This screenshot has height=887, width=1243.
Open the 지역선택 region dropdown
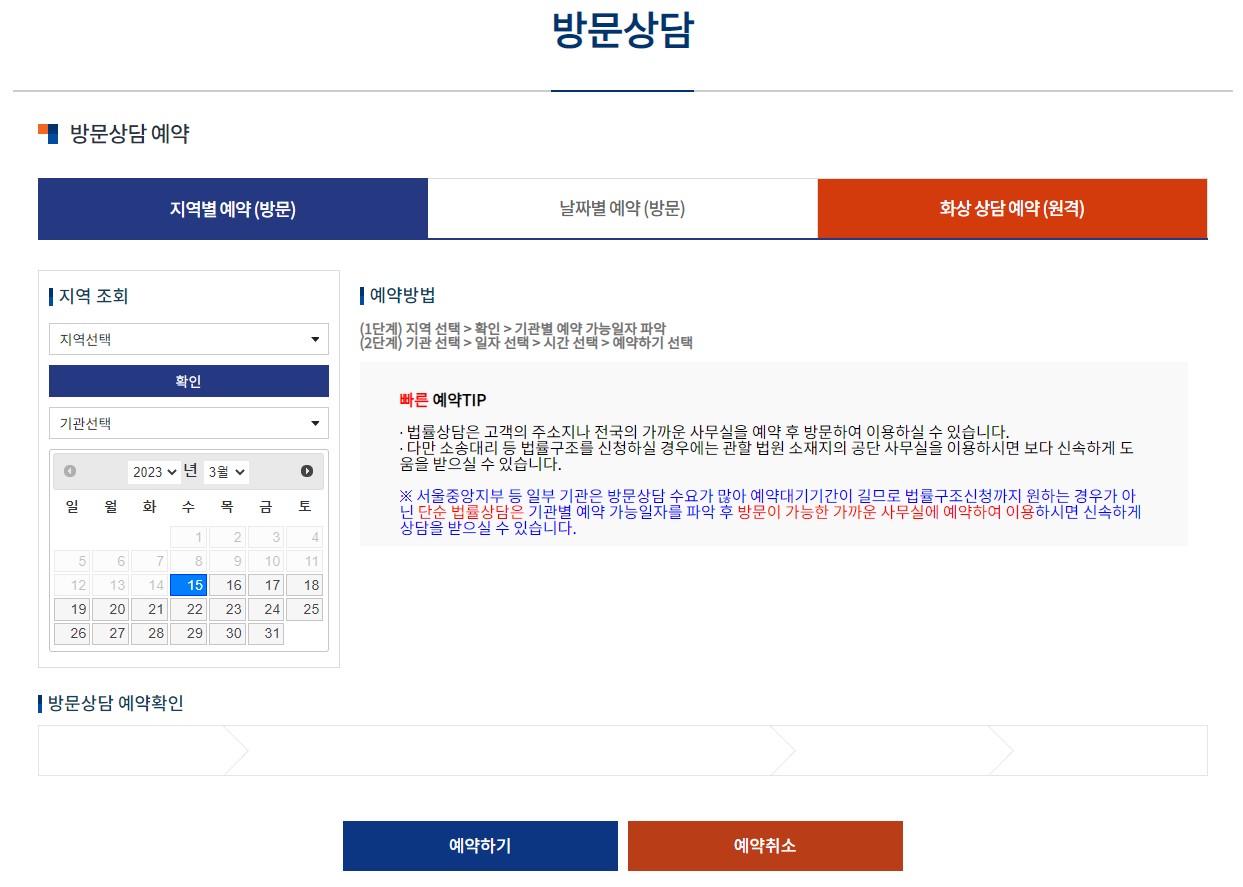click(x=188, y=339)
